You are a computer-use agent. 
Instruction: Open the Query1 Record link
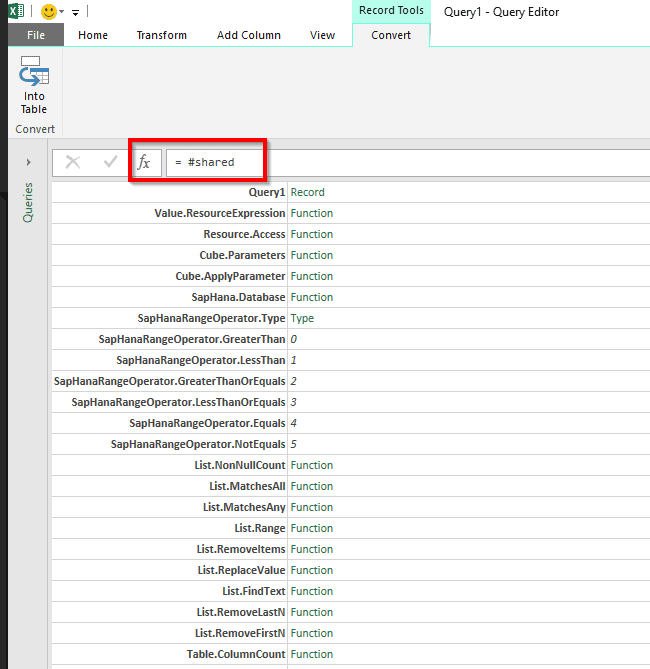click(x=307, y=192)
